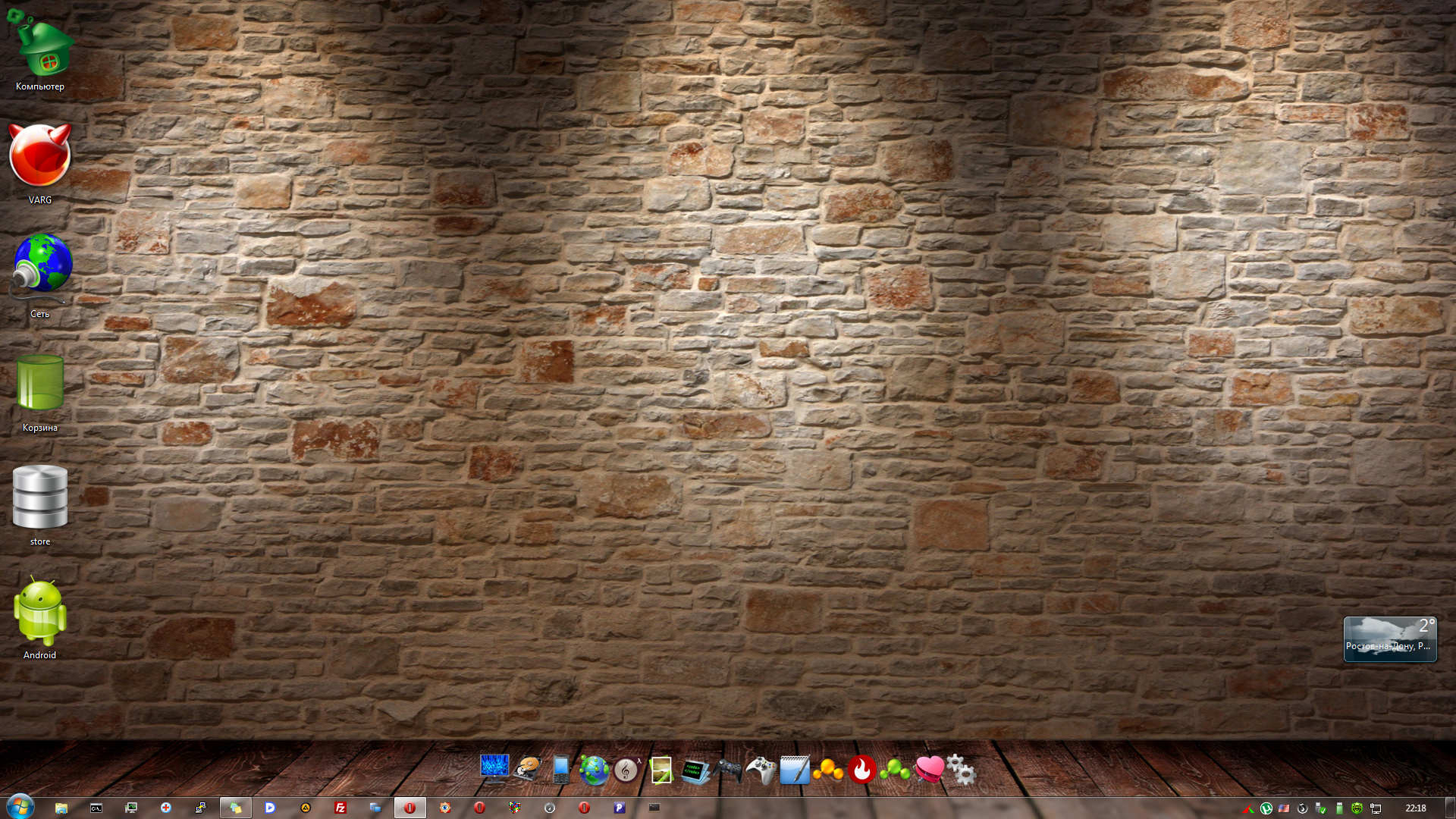Click the white Xbox controller dock icon
The image size is (1456, 819).
click(x=761, y=770)
